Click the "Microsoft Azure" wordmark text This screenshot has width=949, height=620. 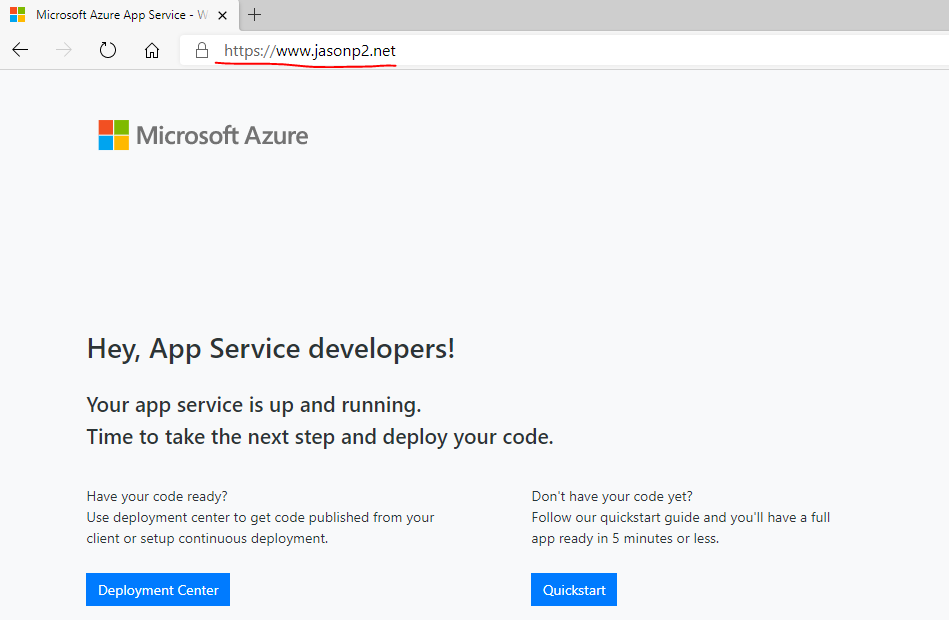(222, 136)
